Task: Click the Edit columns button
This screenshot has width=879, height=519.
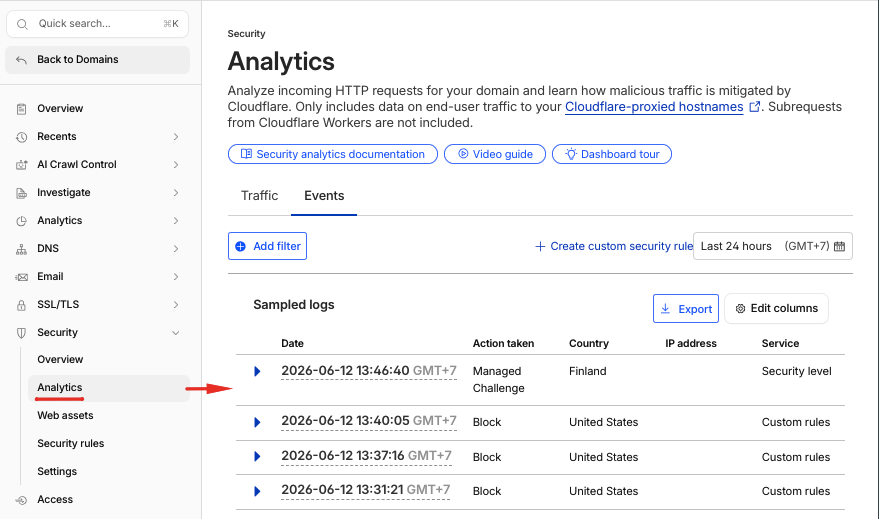Action: [x=776, y=308]
